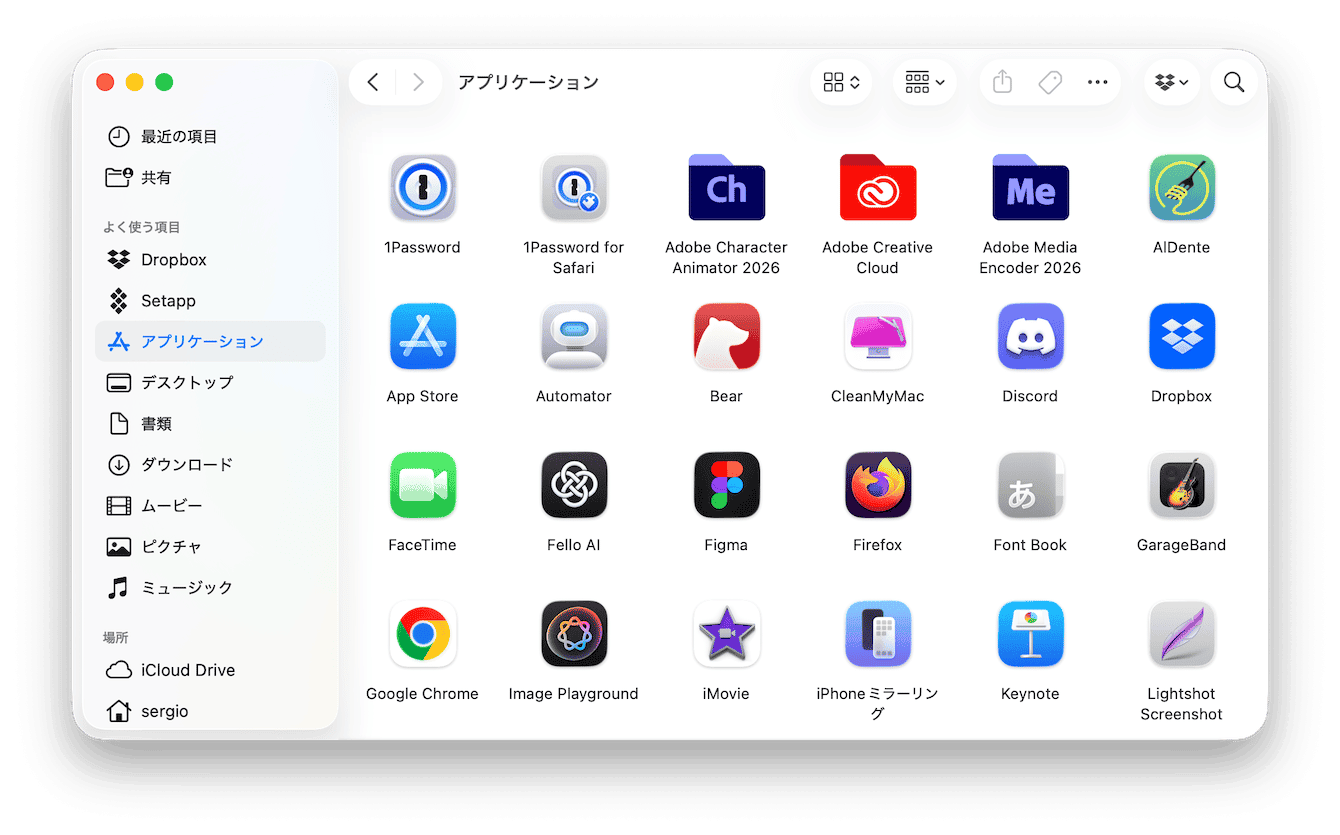Open iCloud Drive in the sidebar
The height and width of the screenshot is (835, 1340).
coord(210,670)
